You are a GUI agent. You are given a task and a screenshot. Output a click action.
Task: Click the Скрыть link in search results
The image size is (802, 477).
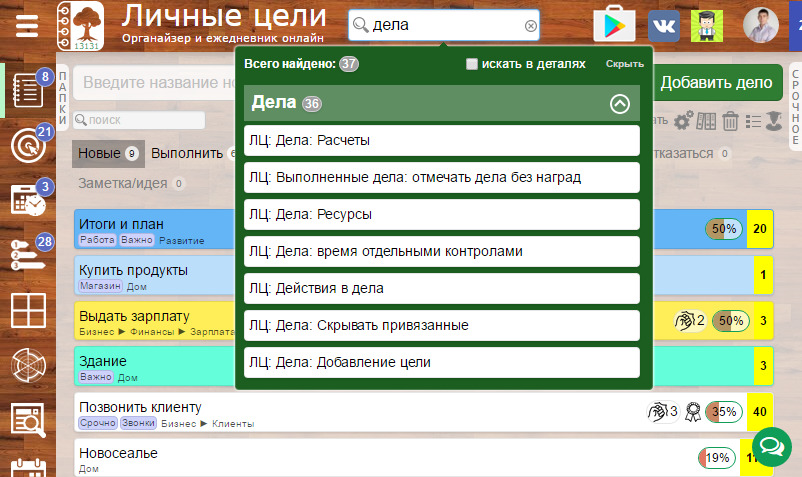click(x=625, y=64)
